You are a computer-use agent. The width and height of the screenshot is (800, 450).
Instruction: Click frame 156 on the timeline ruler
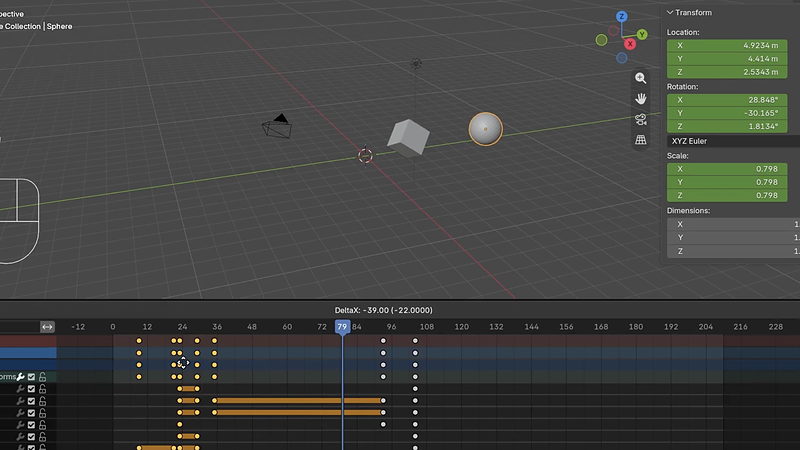pos(566,327)
